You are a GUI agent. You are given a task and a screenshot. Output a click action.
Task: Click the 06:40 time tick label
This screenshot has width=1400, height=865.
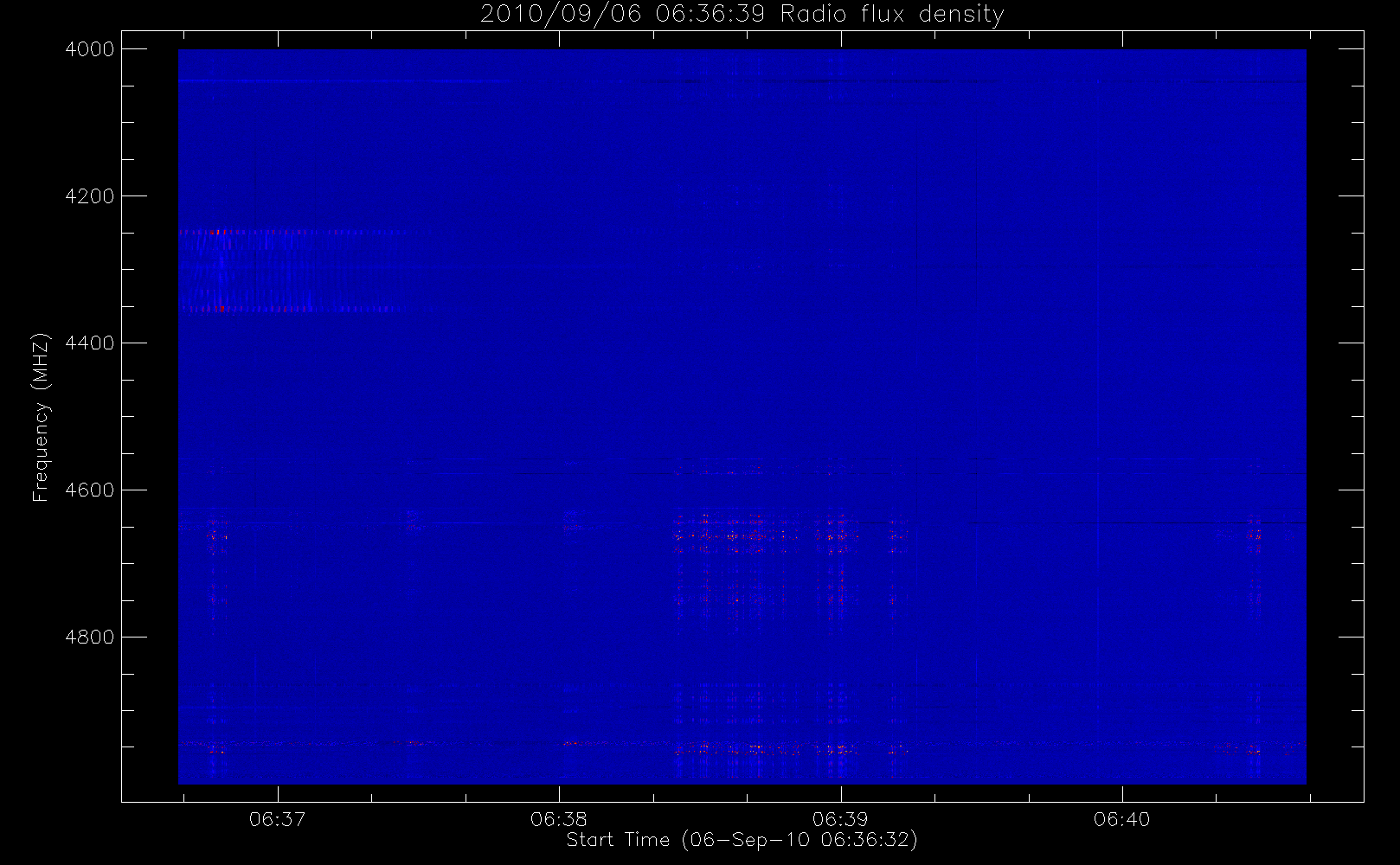pos(1121,819)
